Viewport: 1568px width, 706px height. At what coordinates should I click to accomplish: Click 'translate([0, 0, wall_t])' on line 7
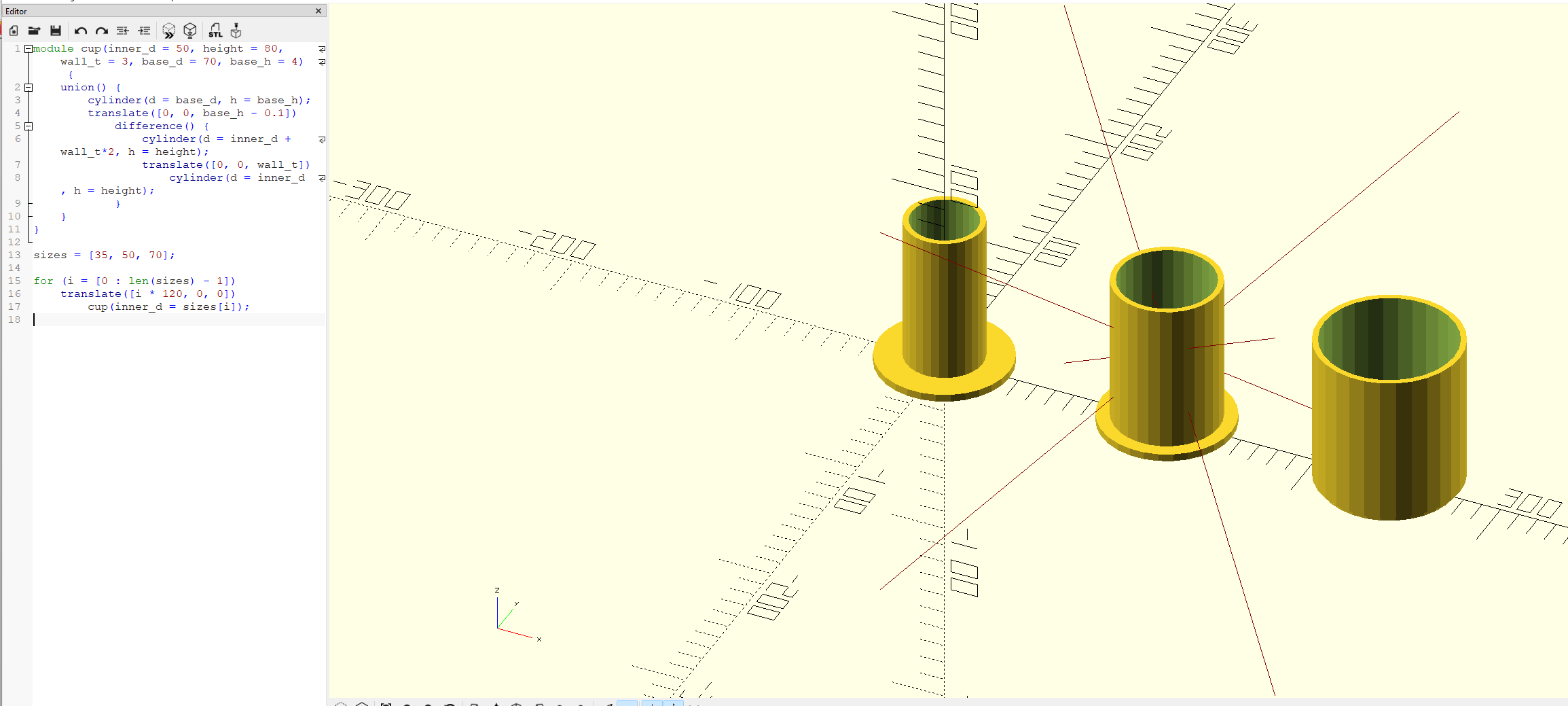pos(226,164)
